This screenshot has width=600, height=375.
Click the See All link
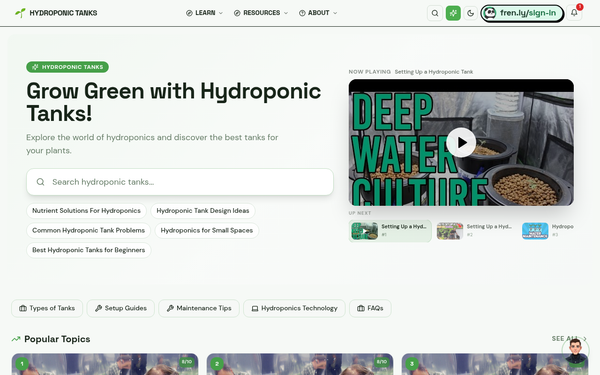[x=569, y=339]
